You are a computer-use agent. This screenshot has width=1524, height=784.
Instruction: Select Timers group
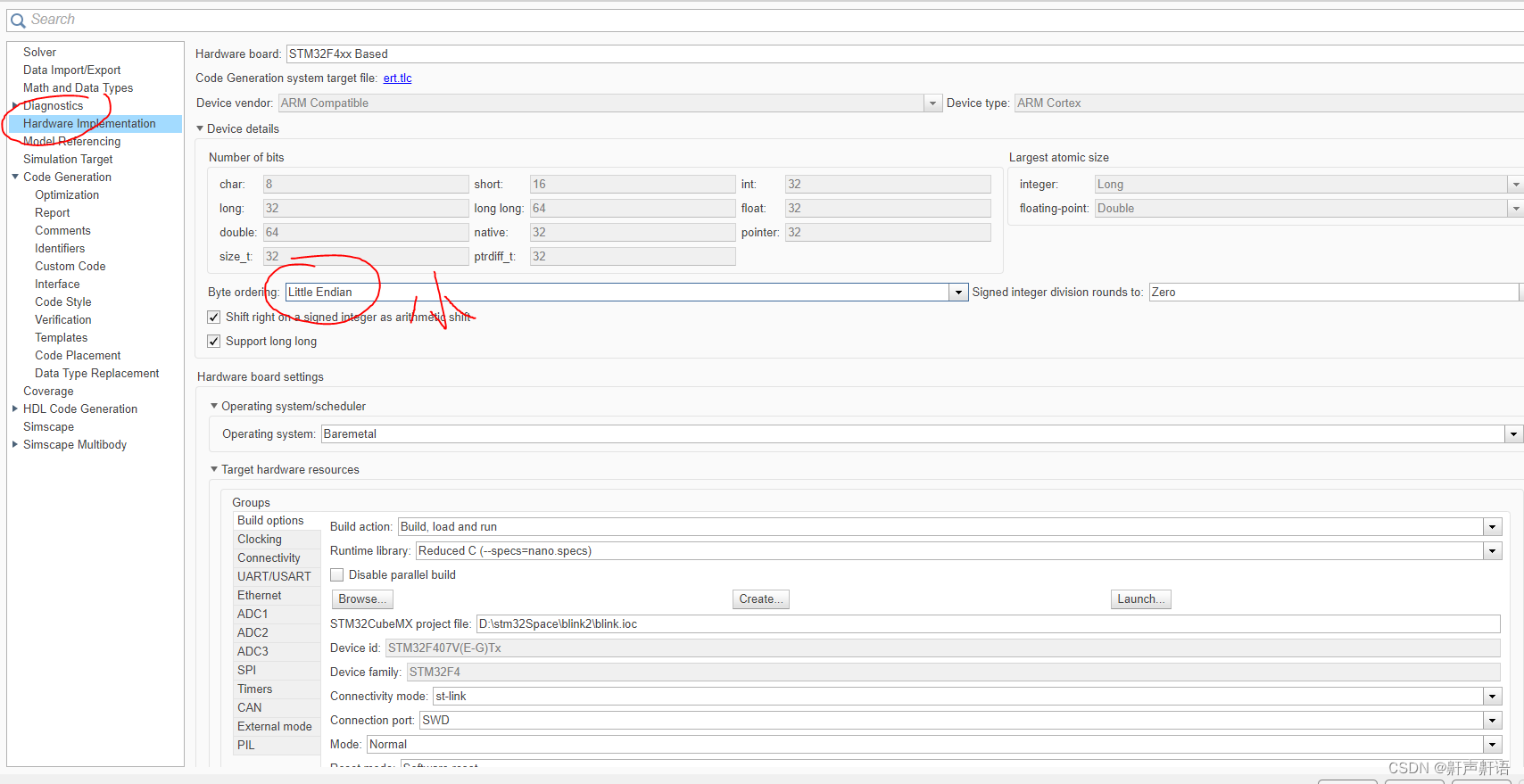(277, 689)
